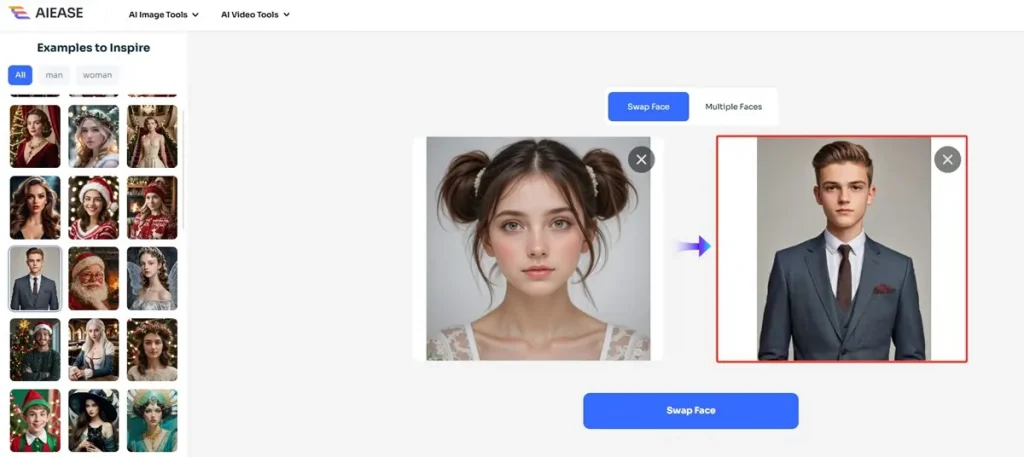Filter examples by man
This screenshot has width=1024, height=457.
coord(54,75)
